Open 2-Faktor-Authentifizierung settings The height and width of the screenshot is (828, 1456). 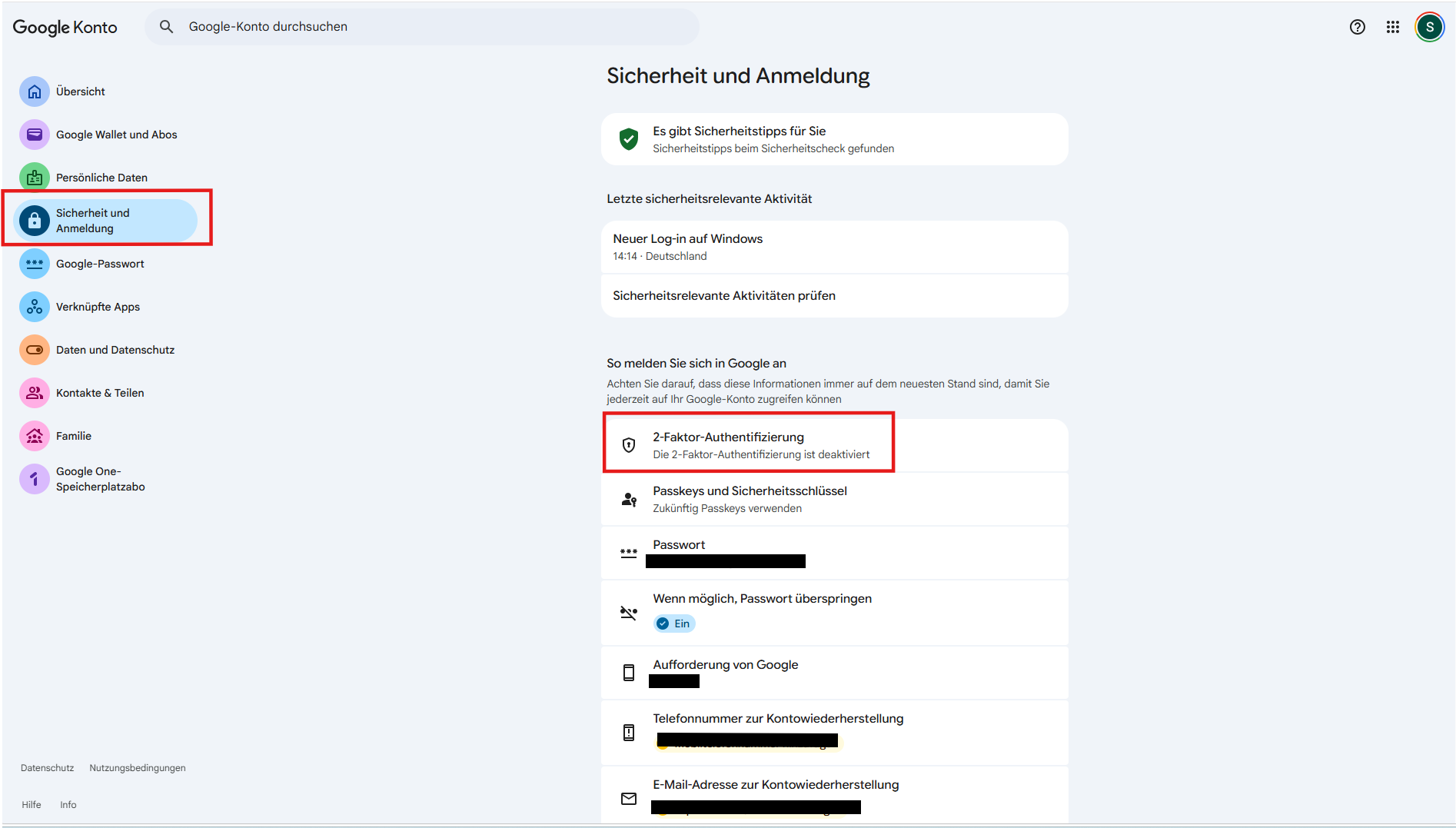click(835, 445)
